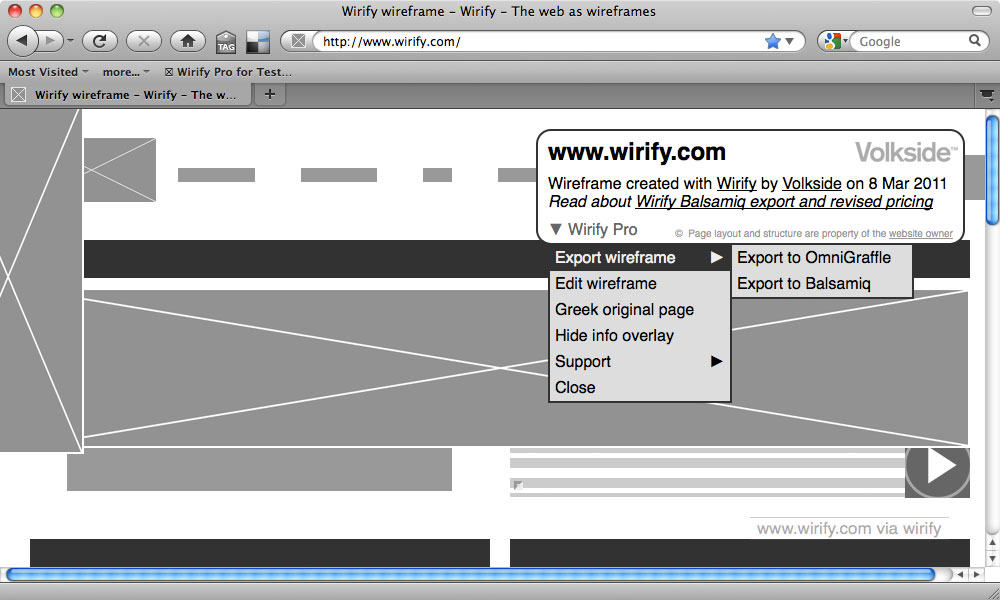Go forward with the Forward arrow button

50,41
